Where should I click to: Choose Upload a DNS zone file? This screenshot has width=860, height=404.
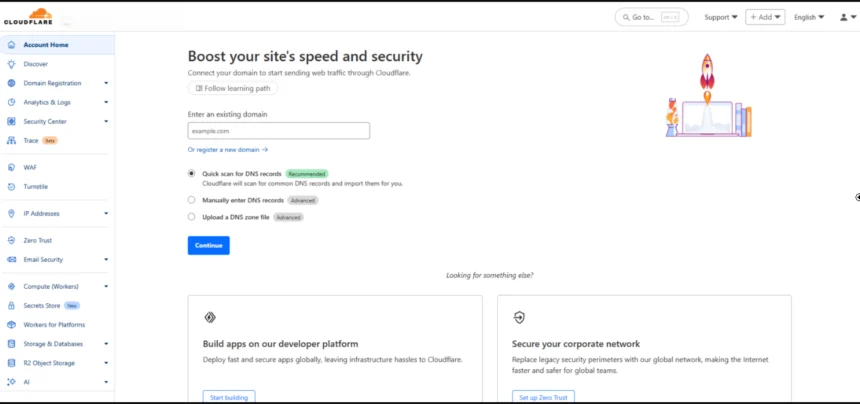pyautogui.click(x=191, y=217)
